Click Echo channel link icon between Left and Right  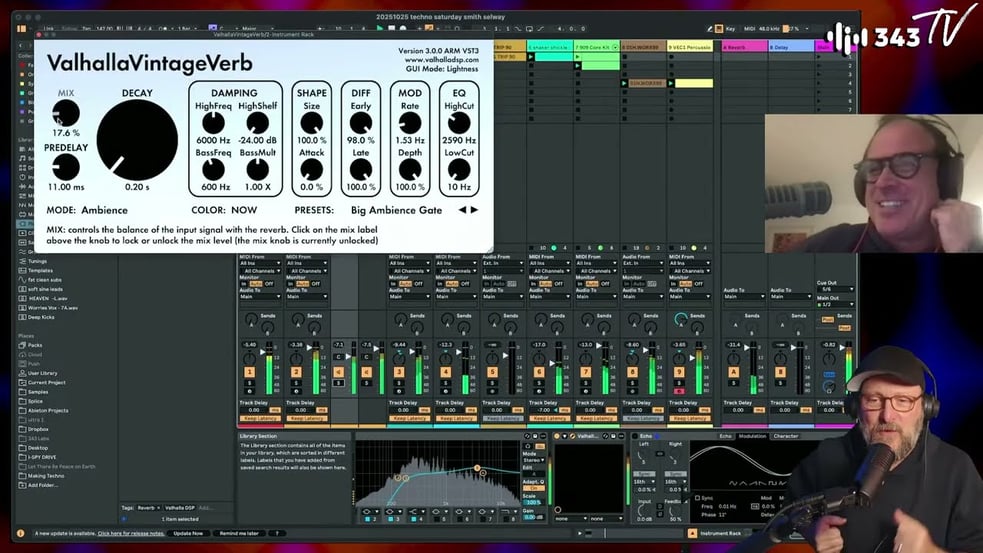pyautogui.click(x=660, y=453)
